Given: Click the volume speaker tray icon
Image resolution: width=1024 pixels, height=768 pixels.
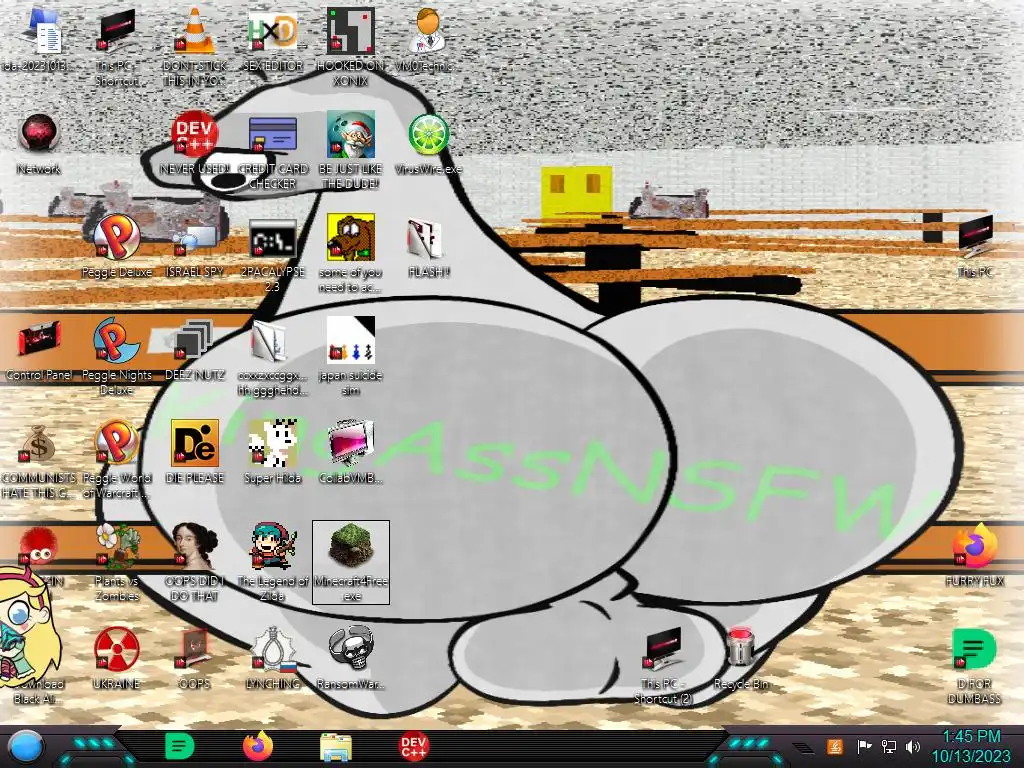Looking at the screenshot, I should tap(912, 746).
